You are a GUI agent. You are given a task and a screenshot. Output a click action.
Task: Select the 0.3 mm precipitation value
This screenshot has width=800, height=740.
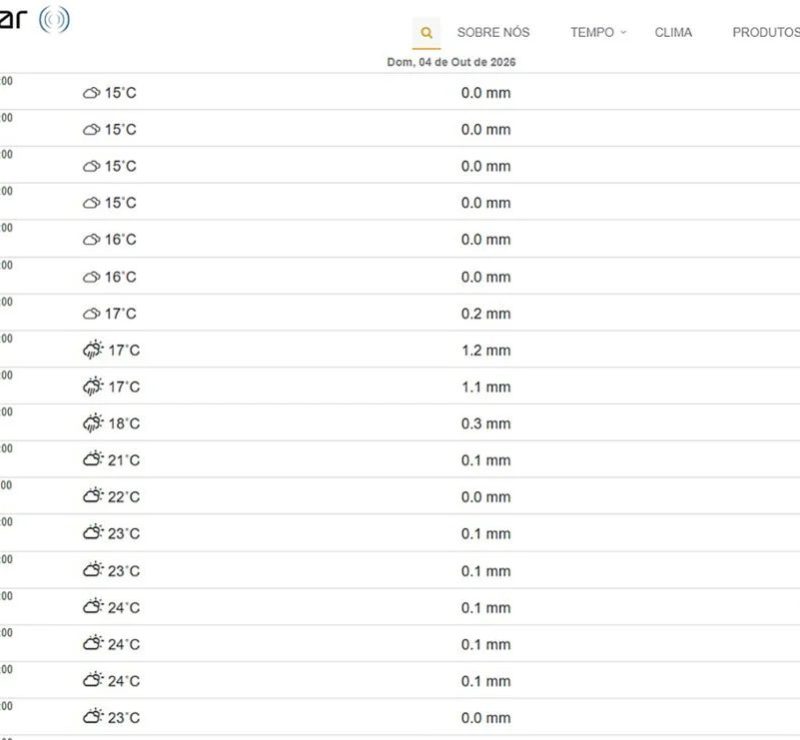point(486,424)
